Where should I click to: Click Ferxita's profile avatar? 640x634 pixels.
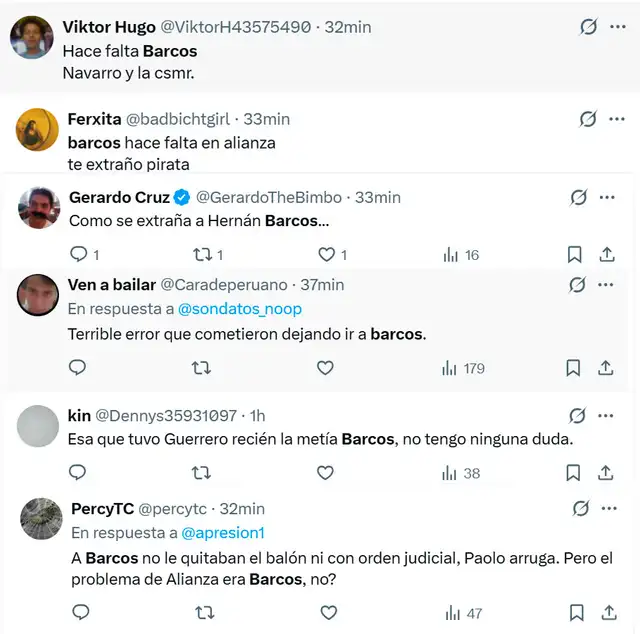tap(38, 128)
